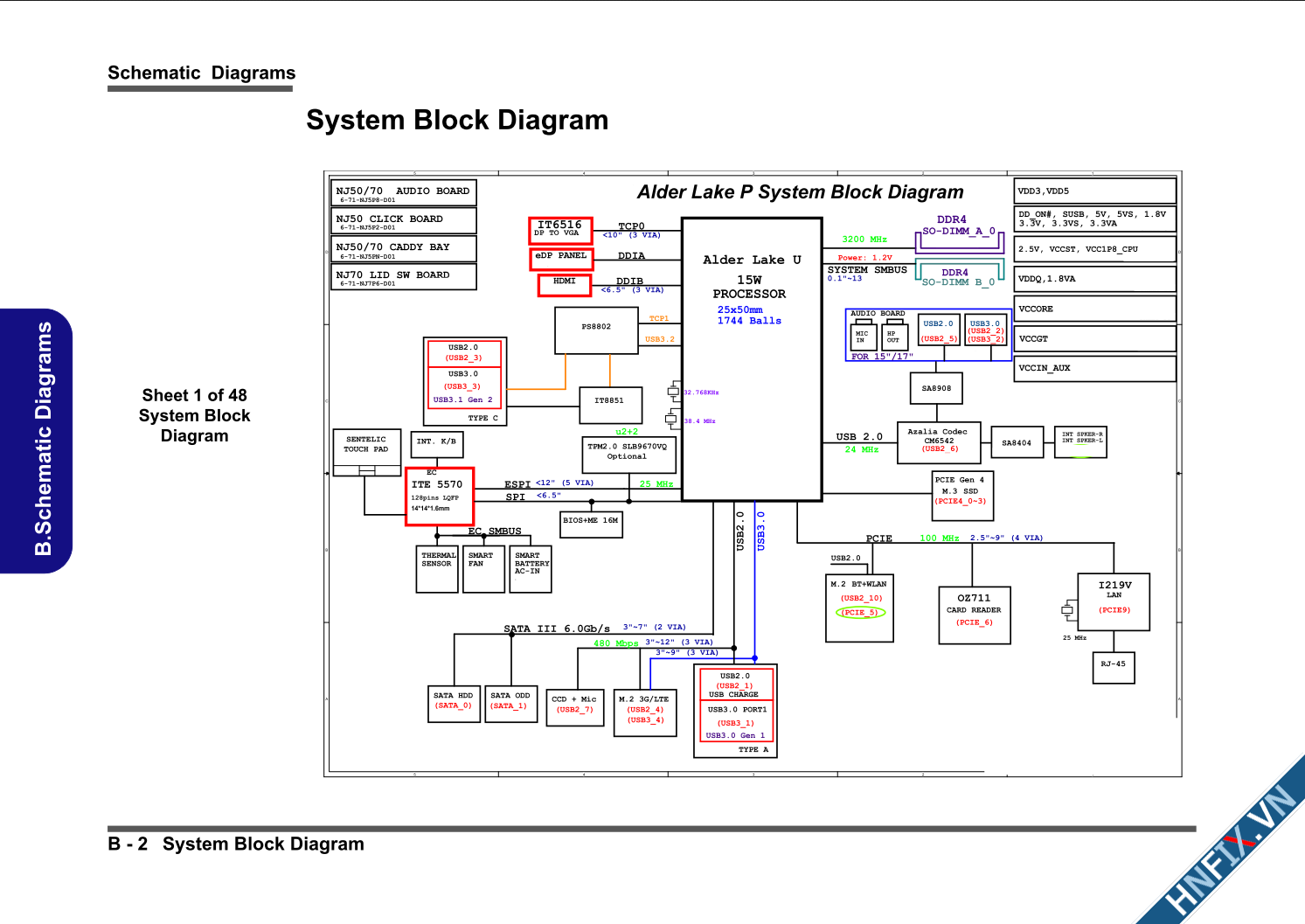1305x924 pixels.
Task: Click the Schematic Diagrams header title
Action: (x=201, y=73)
